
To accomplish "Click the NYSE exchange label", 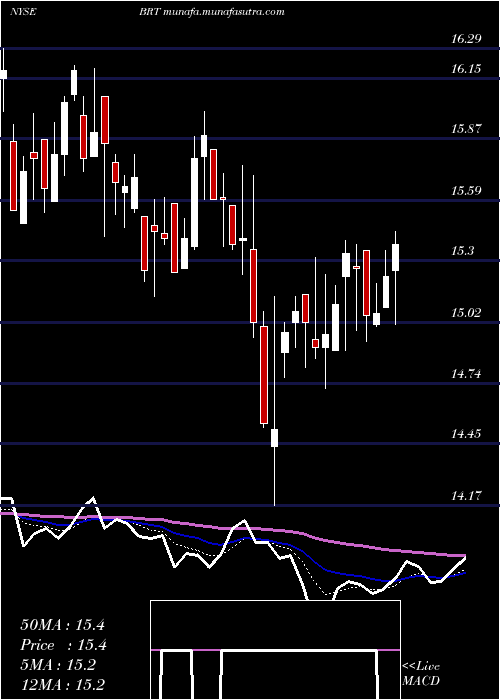I will (23, 12).
